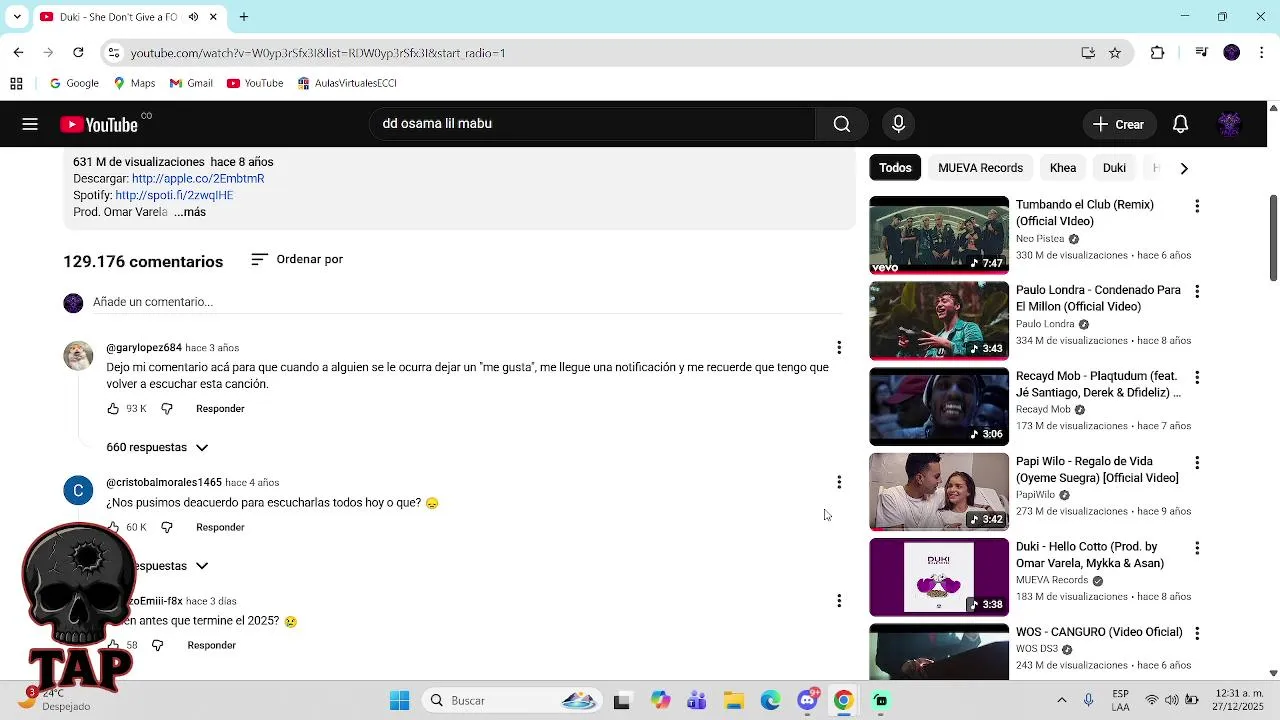The width and height of the screenshot is (1280, 720).
Task: Open options for the 2025 comment
Action: pyautogui.click(x=839, y=601)
